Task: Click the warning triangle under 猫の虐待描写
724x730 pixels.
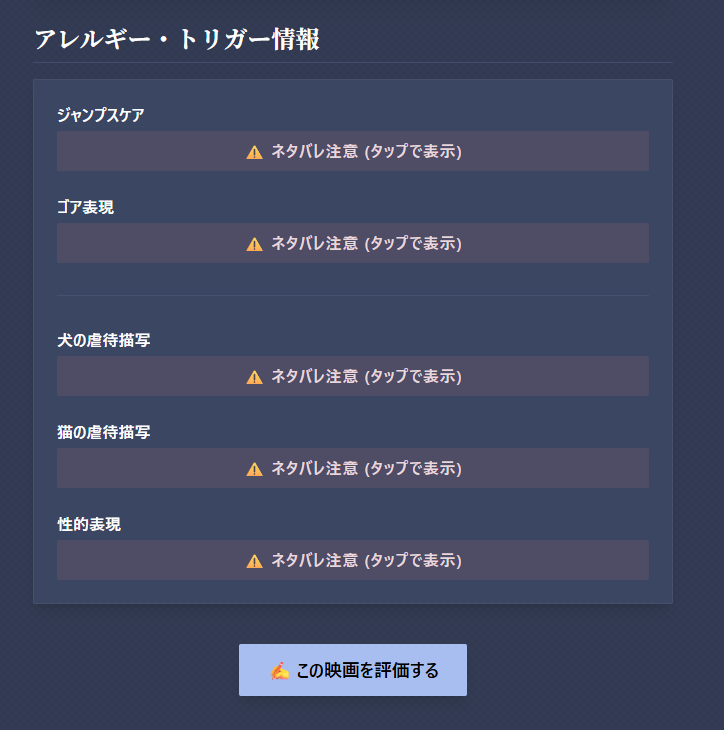Action: 254,469
